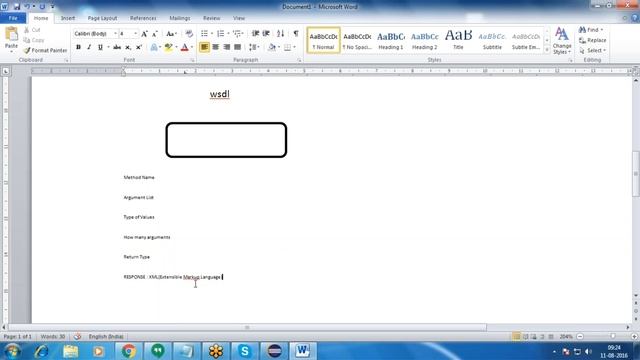Click the Grow Font icon
Screen dimensions: 640x360
pyautogui.click(x=144, y=34)
